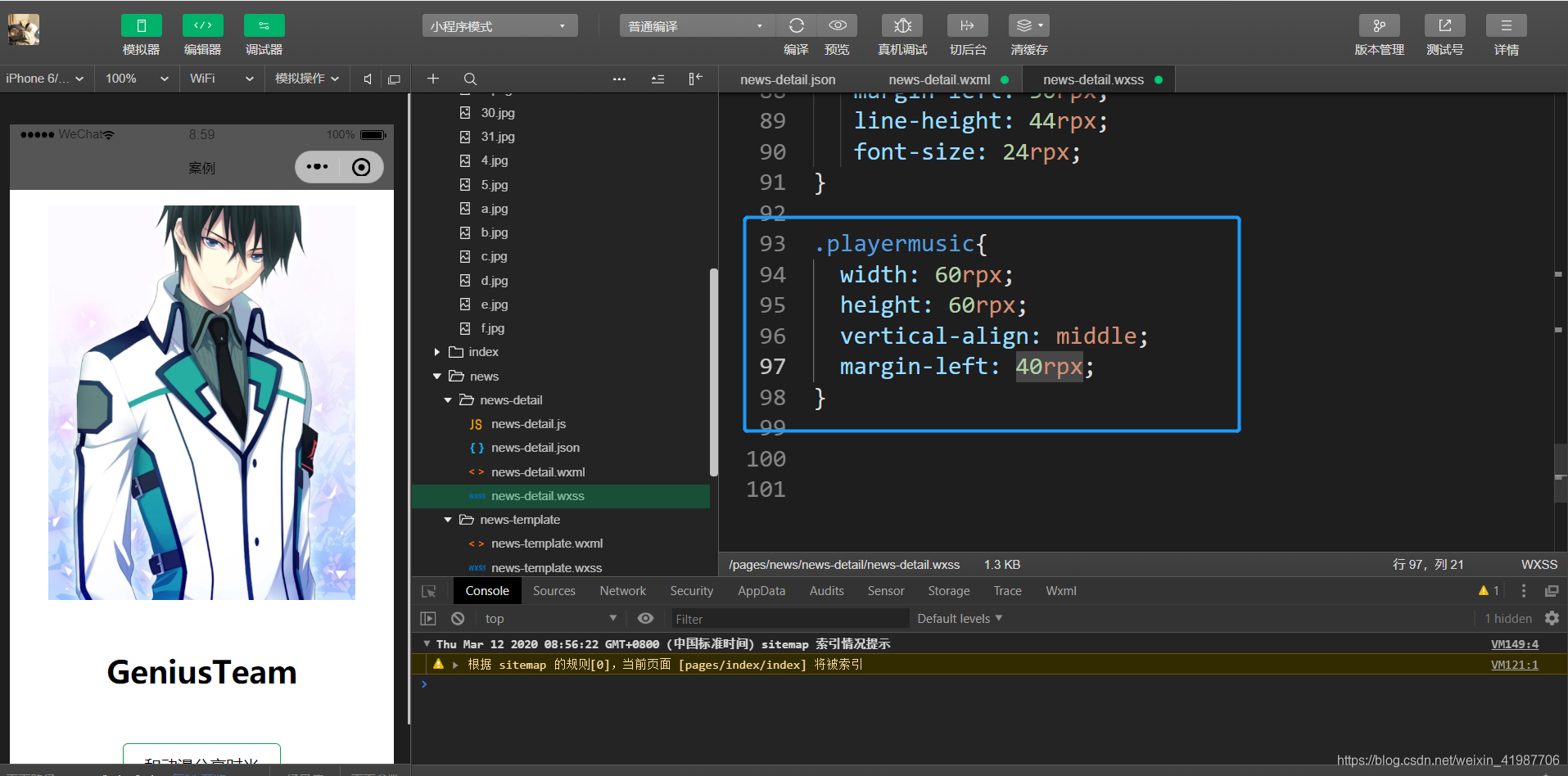Open the project details panel
The width and height of the screenshot is (1568, 776).
[x=1506, y=25]
